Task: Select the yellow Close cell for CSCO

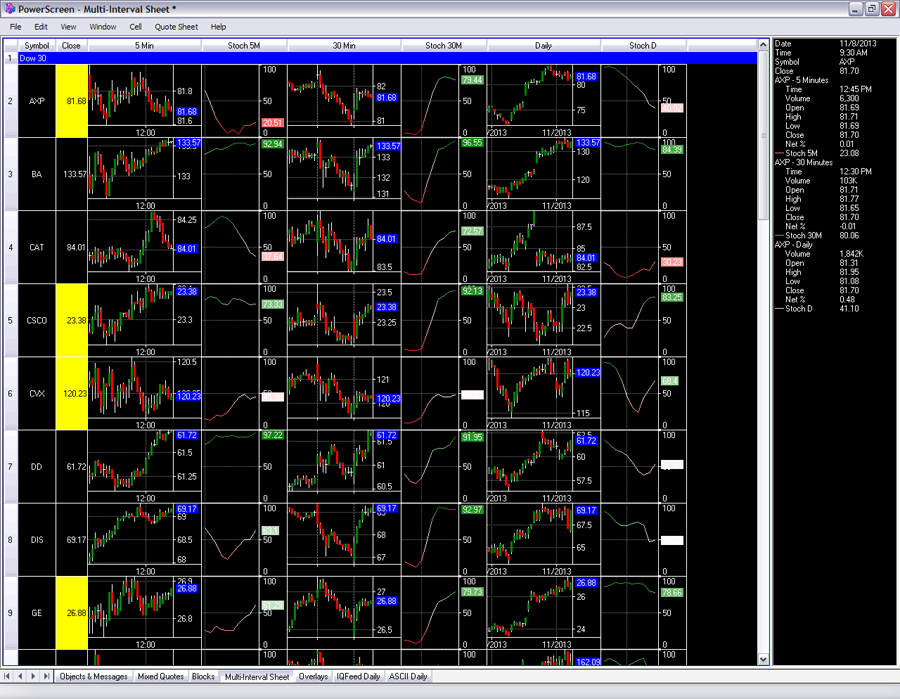Action: [71, 320]
